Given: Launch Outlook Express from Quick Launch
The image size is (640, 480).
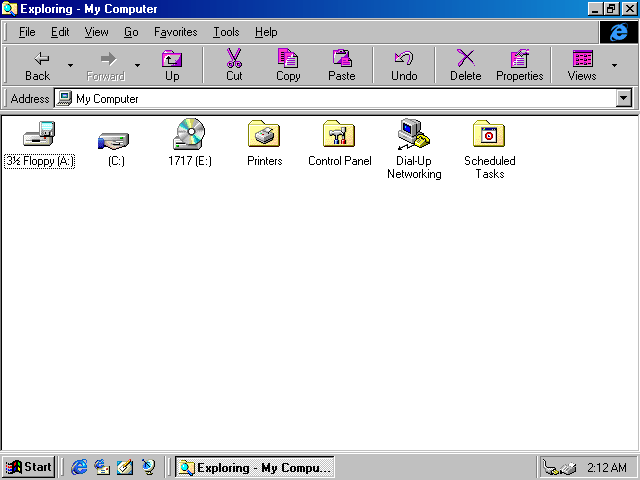Looking at the screenshot, I should [102, 467].
